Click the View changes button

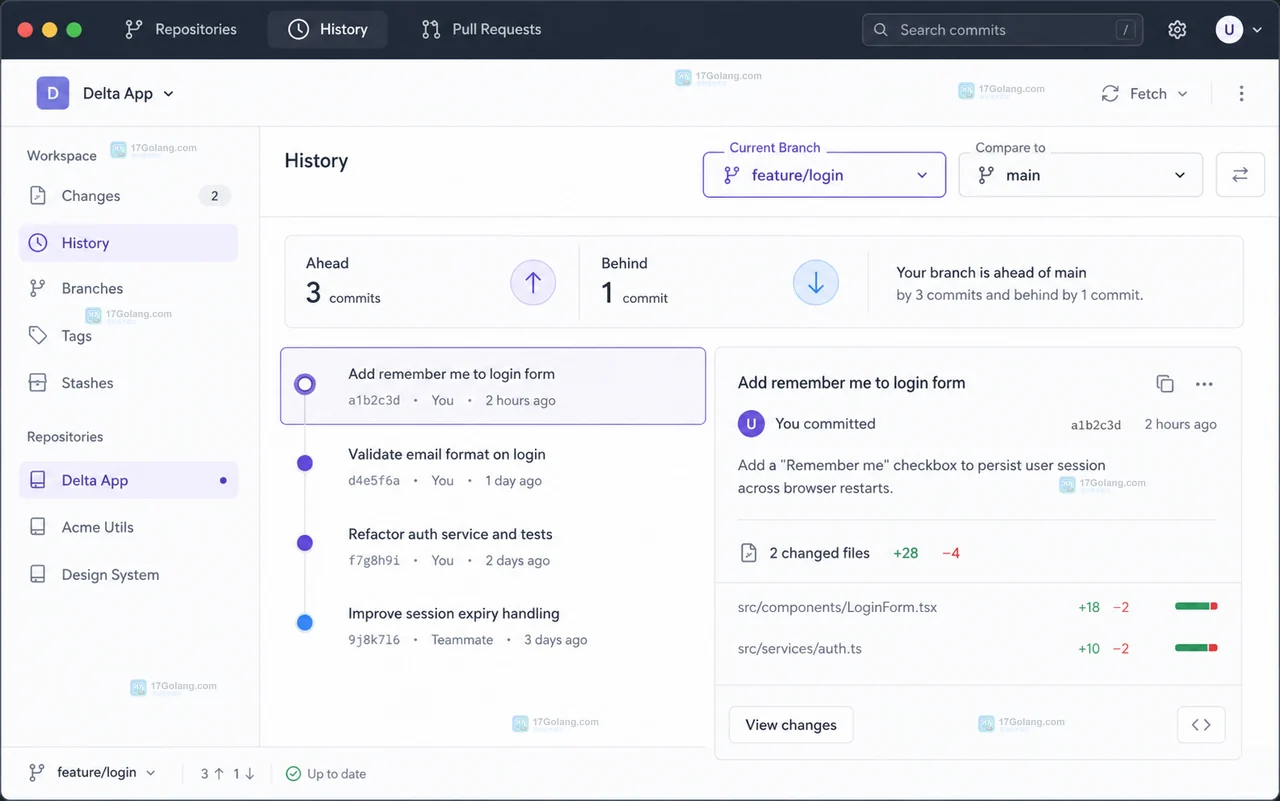791,725
